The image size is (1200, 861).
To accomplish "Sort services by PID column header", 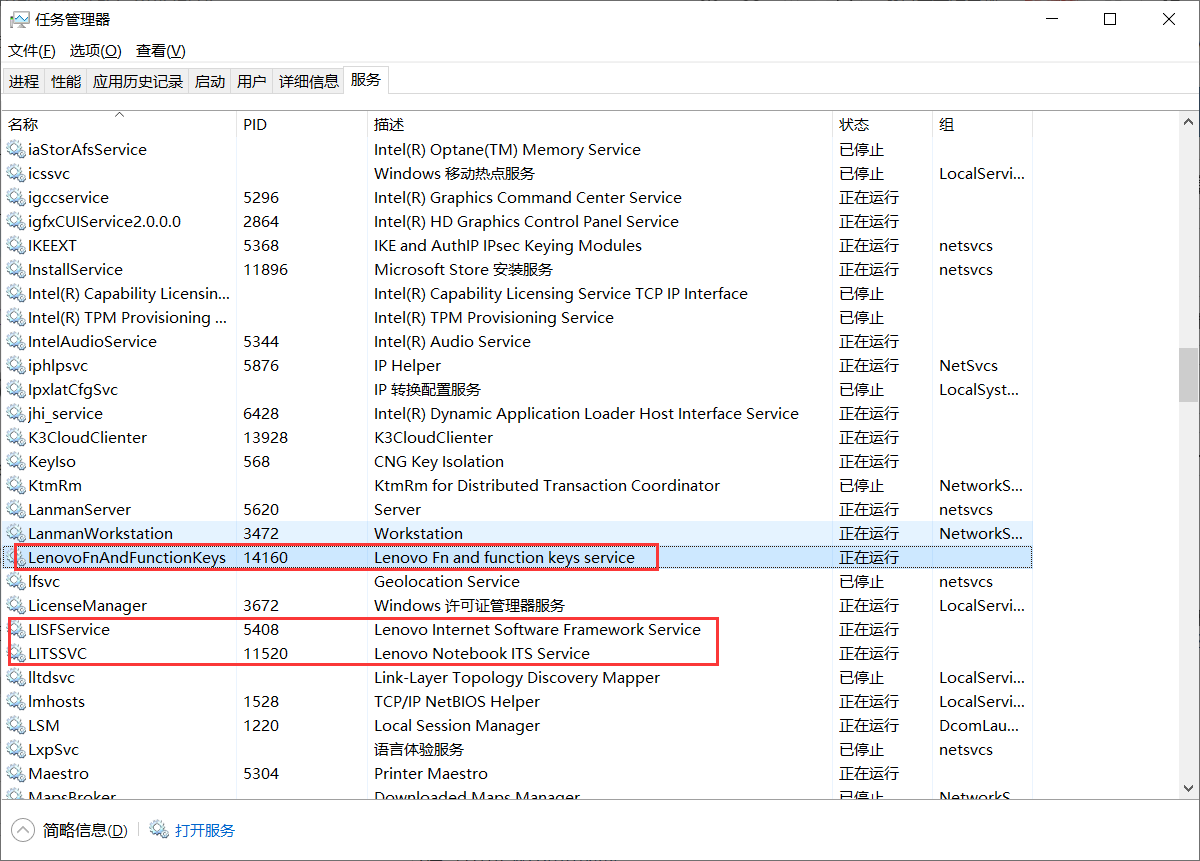I will [x=302, y=124].
